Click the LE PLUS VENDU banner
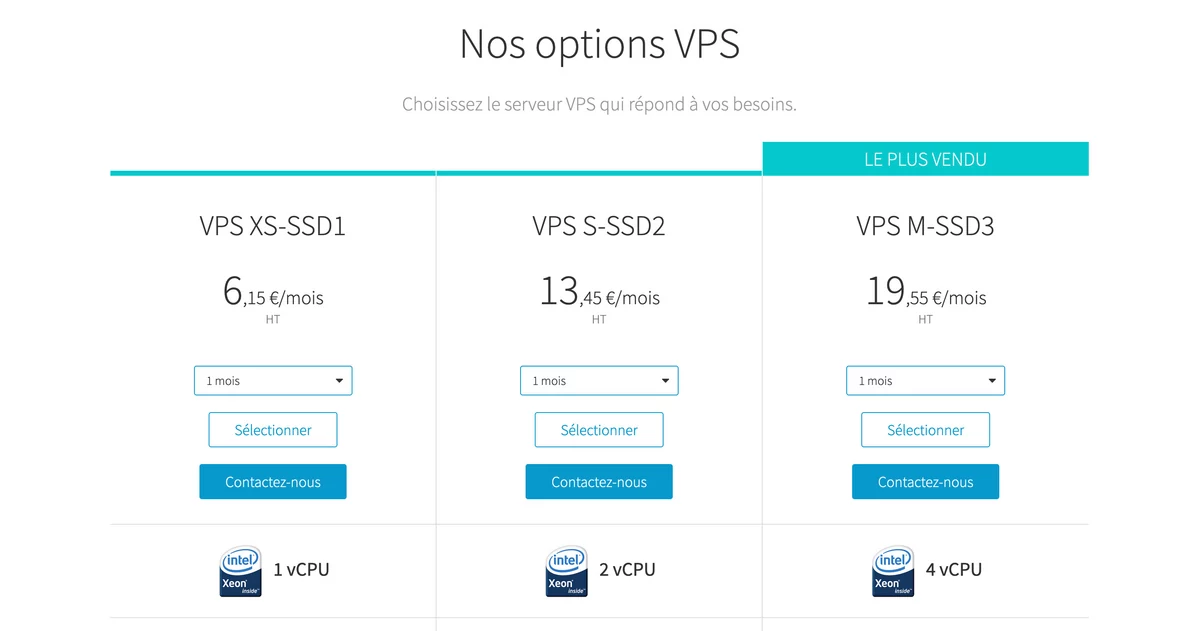 [x=926, y=159]
